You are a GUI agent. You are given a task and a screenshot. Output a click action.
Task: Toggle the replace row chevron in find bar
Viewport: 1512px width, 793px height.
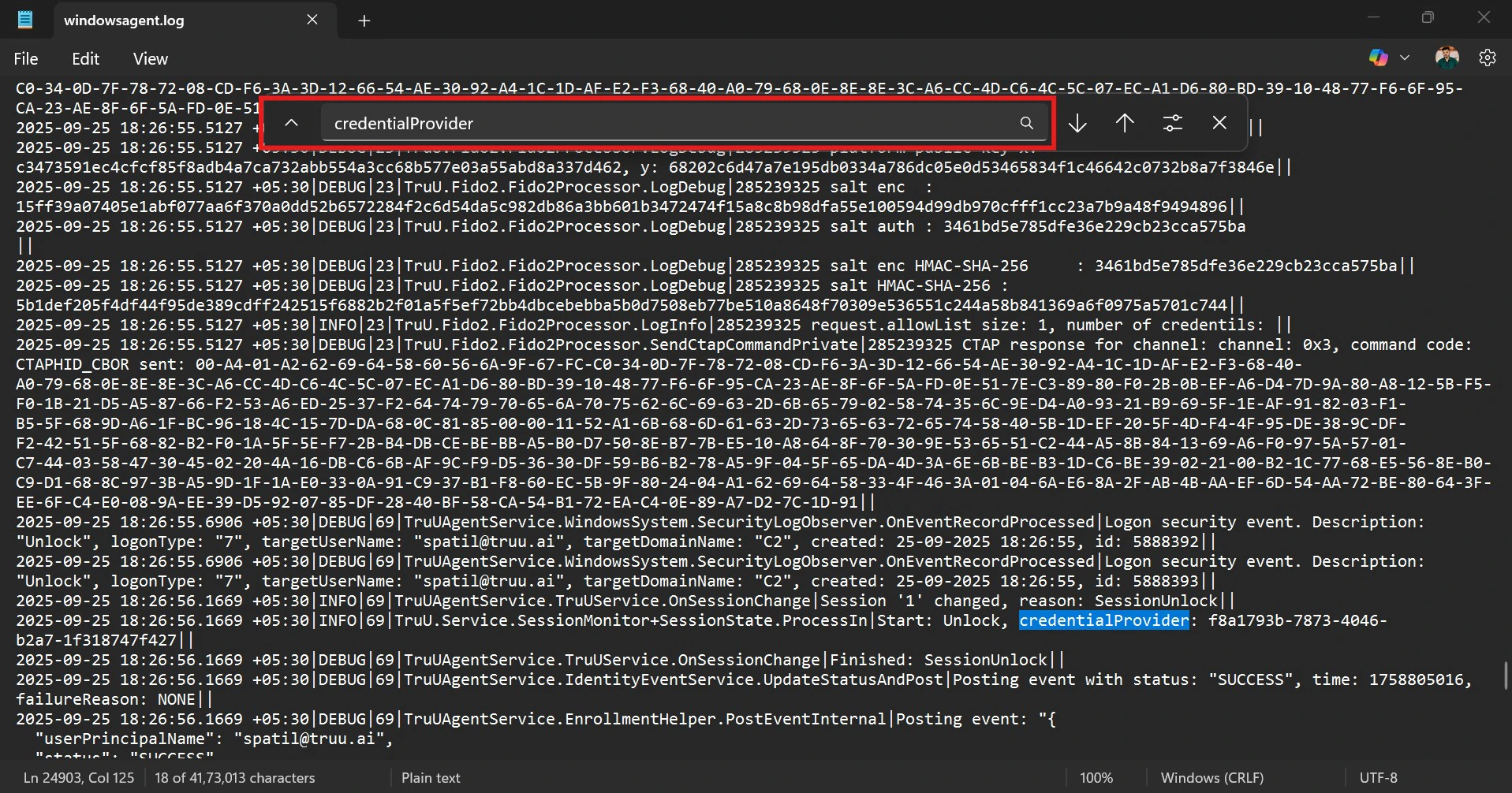coord(291,123)
